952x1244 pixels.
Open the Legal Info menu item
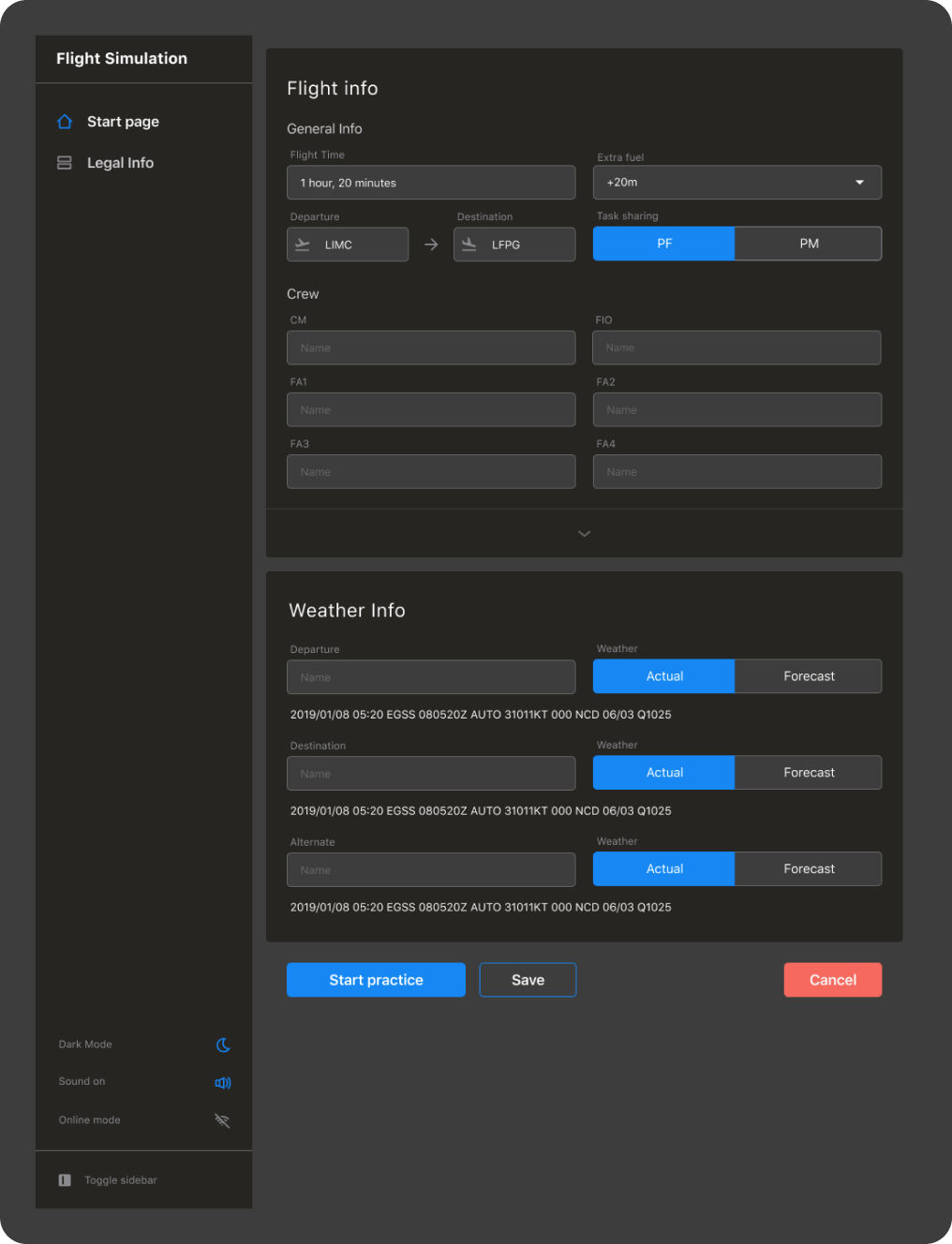tap(120, 163)
